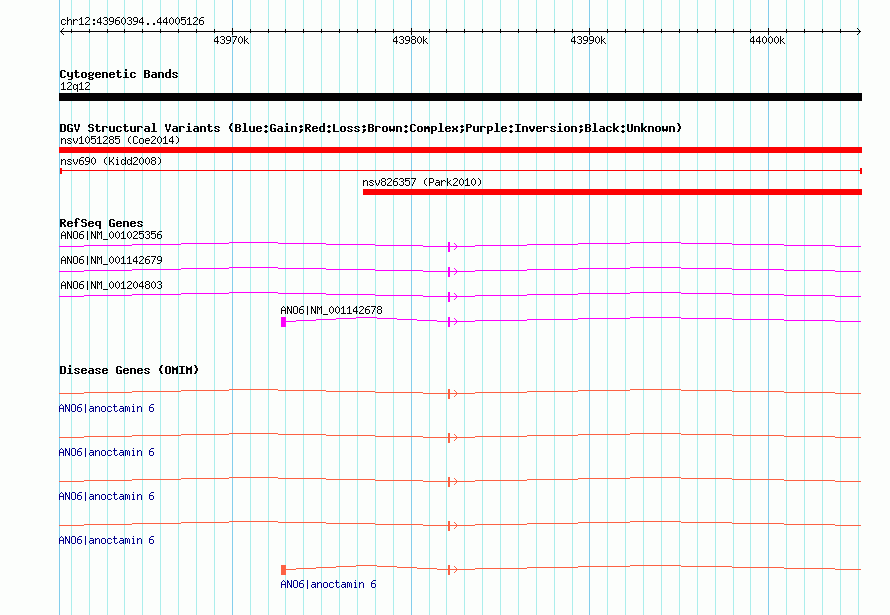Click the 44000k ruler tick label

pyautogui.click(x=767, y=40)
